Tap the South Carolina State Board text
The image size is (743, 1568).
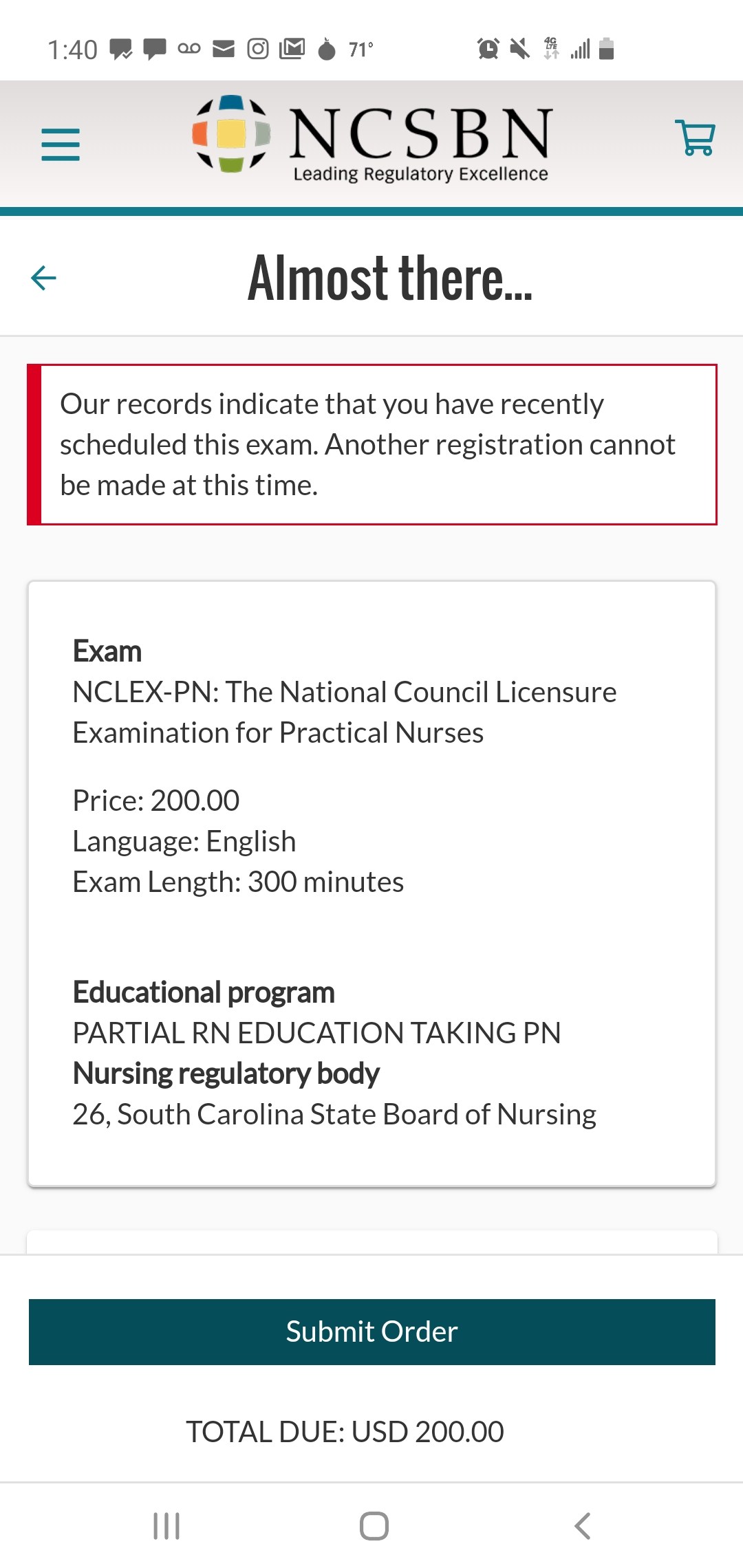pos(334,1114)
